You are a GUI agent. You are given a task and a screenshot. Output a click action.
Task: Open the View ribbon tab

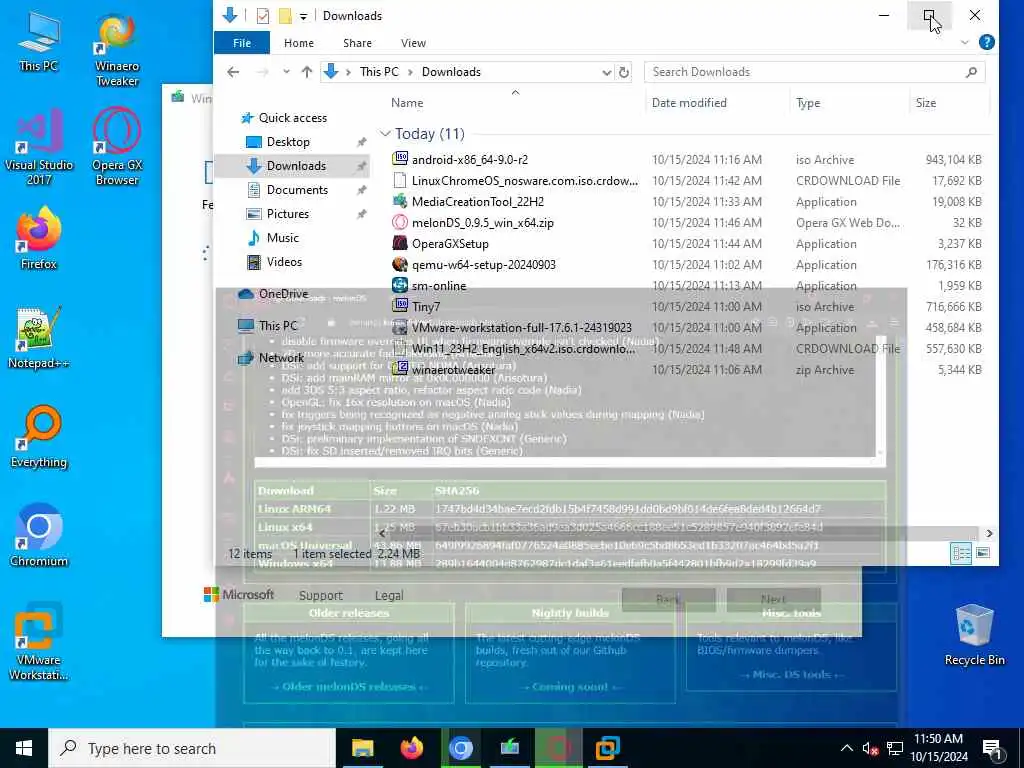(x=413, y=42)
